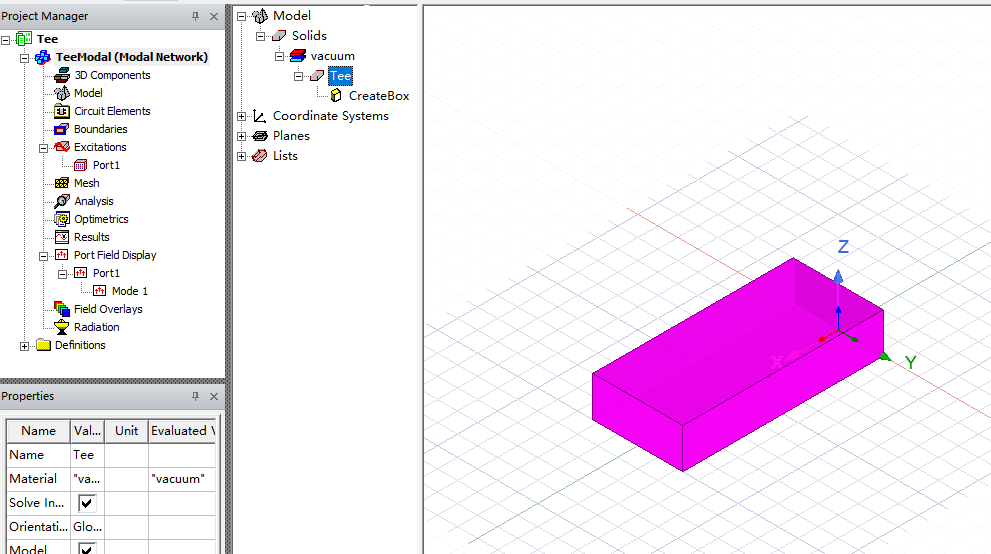The width and height of the screenshot is (991, 554).
Task: Click the Optimetrics icon
Action: tap(61, 219)
